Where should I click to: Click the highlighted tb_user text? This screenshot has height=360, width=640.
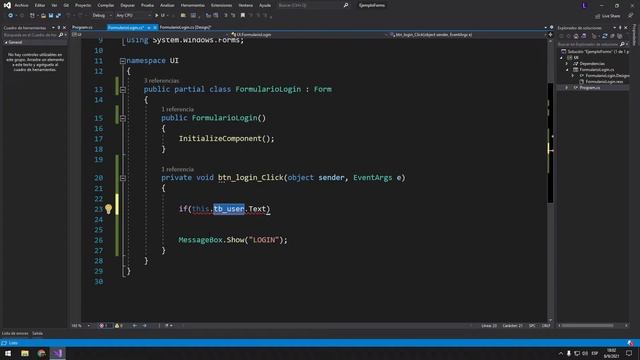point(229,209)
